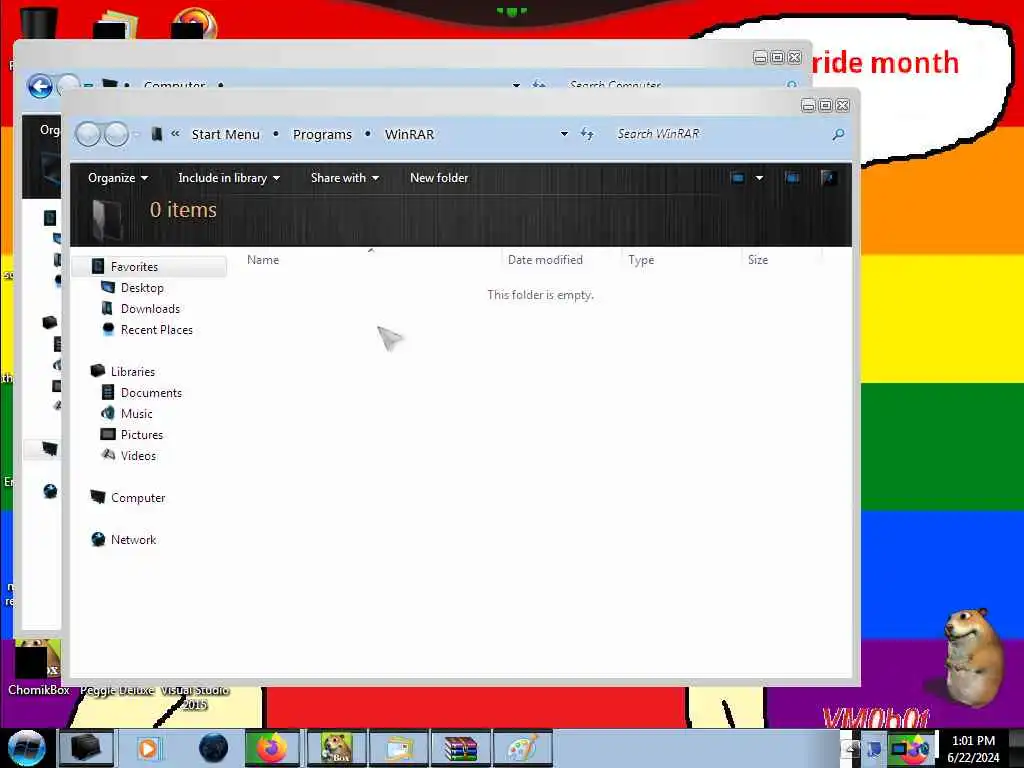Open Music library
1024x768 pixels.
(136, 413)
